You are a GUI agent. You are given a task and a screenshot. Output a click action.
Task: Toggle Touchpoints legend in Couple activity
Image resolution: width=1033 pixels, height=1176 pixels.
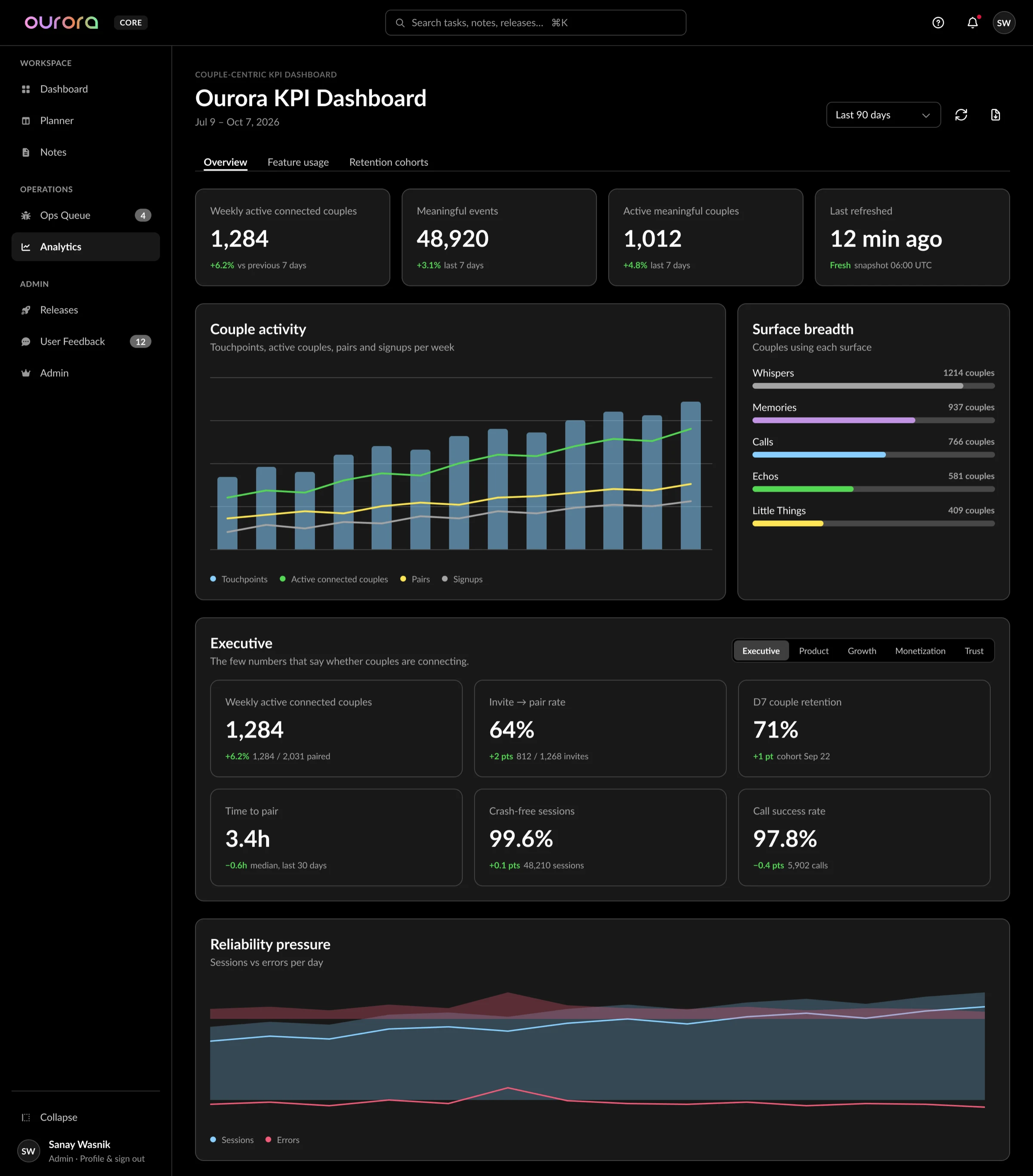(239, 579)
